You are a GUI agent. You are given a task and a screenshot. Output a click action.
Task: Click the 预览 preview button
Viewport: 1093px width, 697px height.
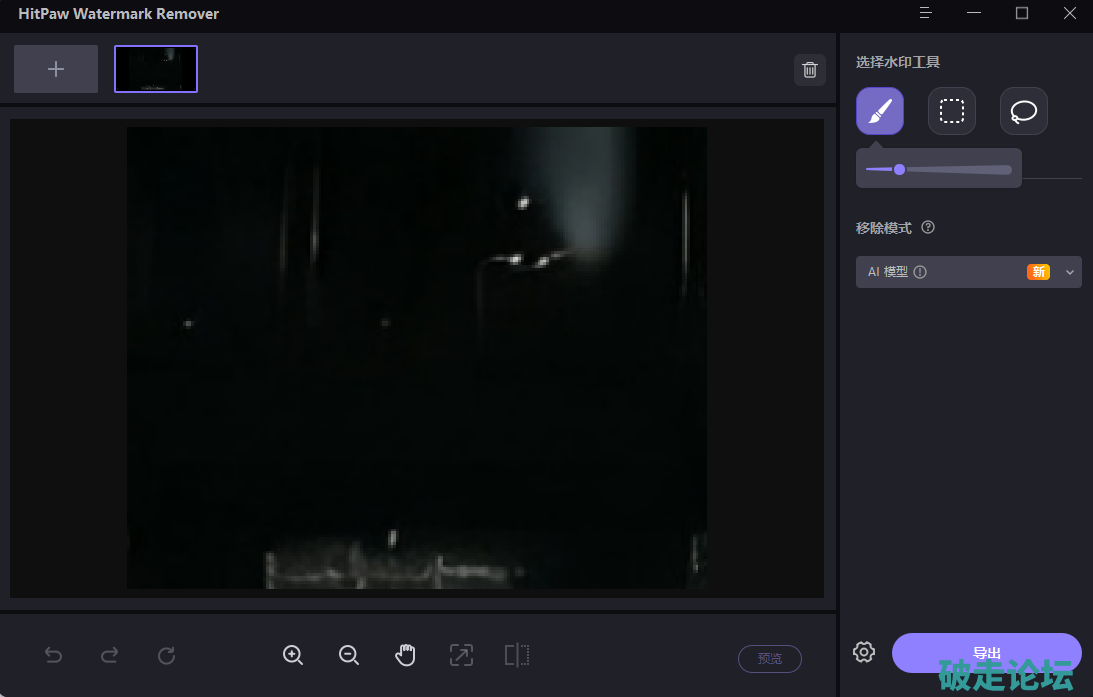click(770, 658)
